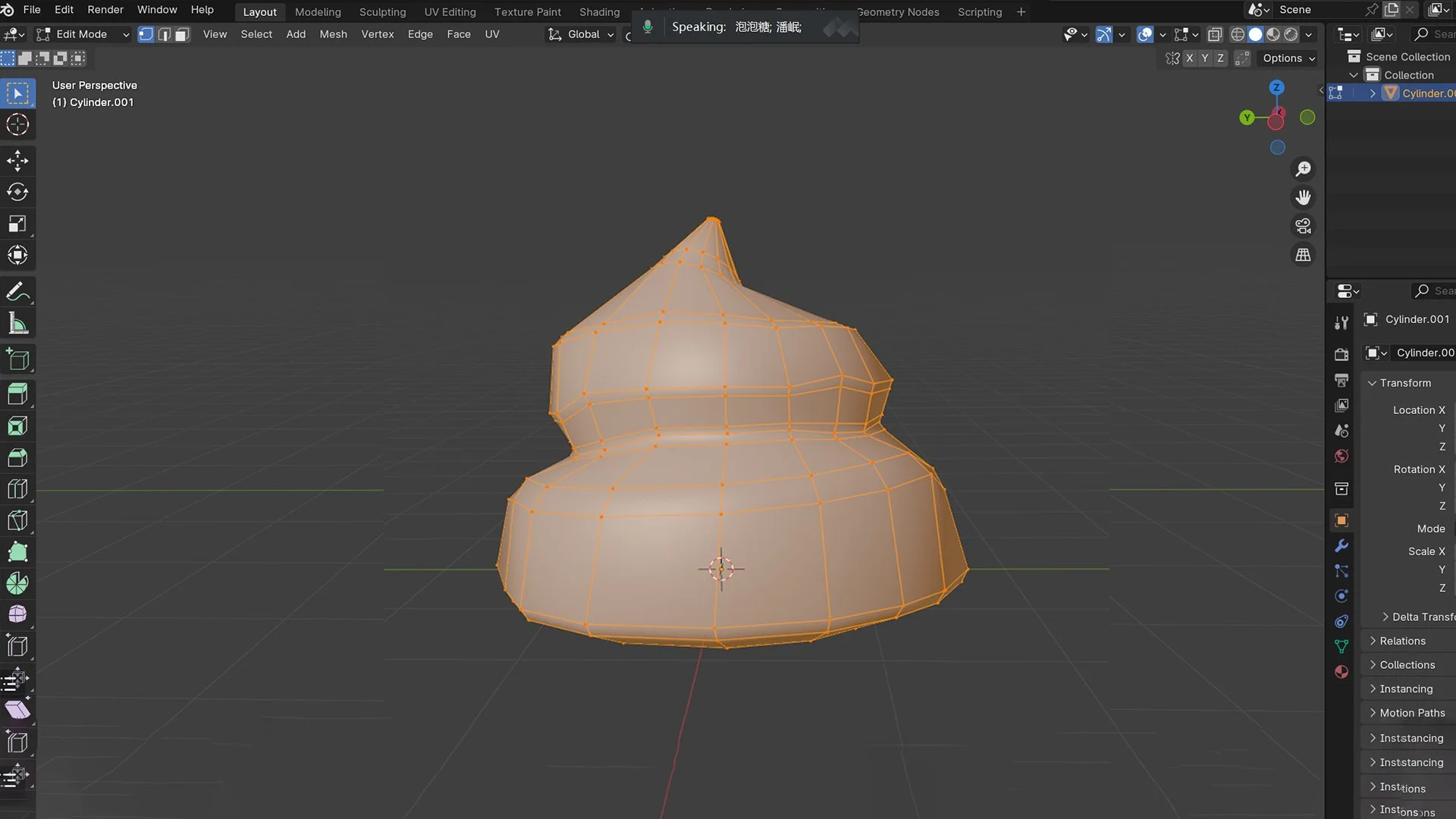Enable face select mode
This screenshot has height=819, width=1456.
(x=182, y=34)
